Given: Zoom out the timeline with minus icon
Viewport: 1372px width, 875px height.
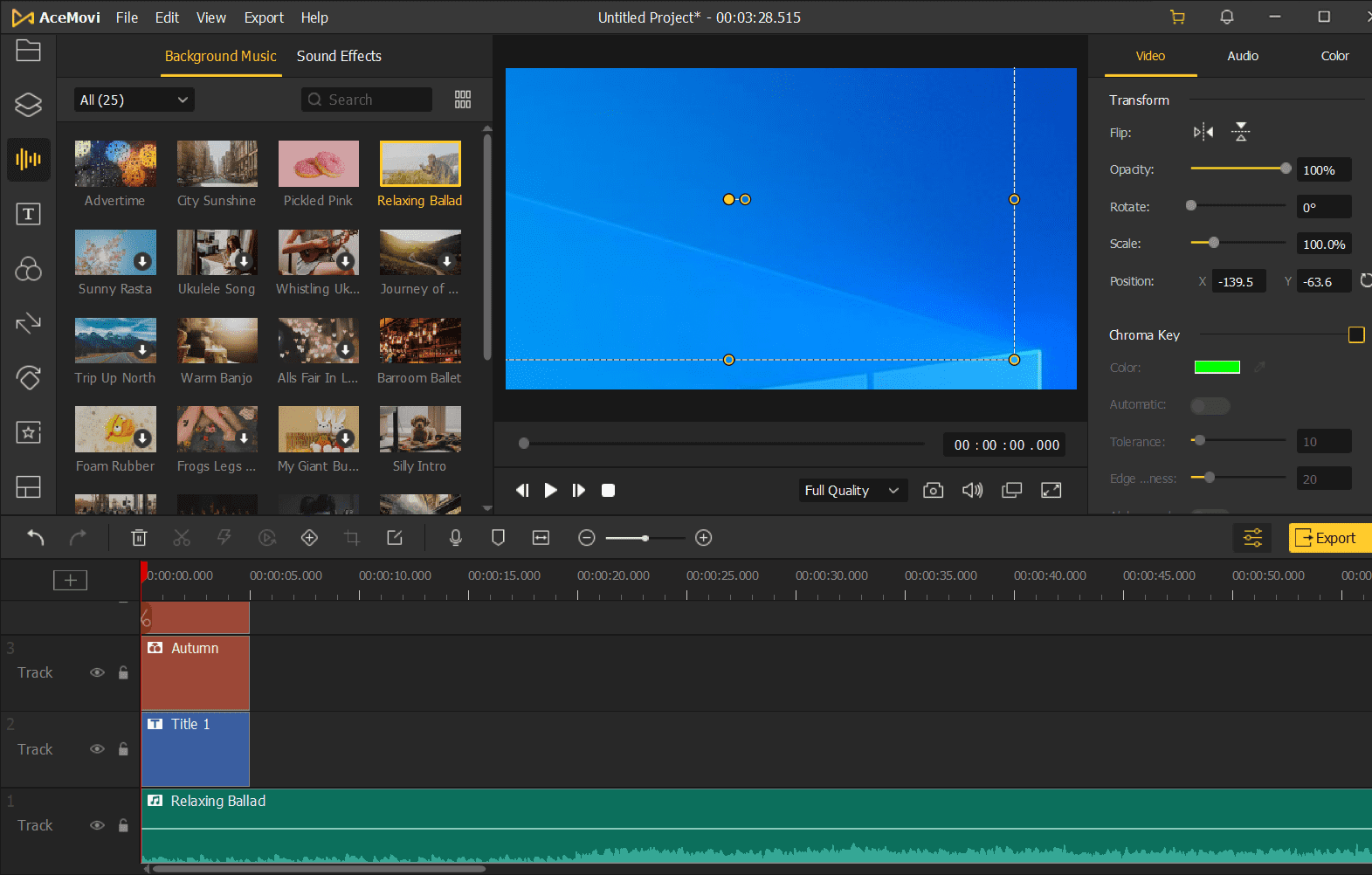Looking at the screenshot, I should [587, 538].
